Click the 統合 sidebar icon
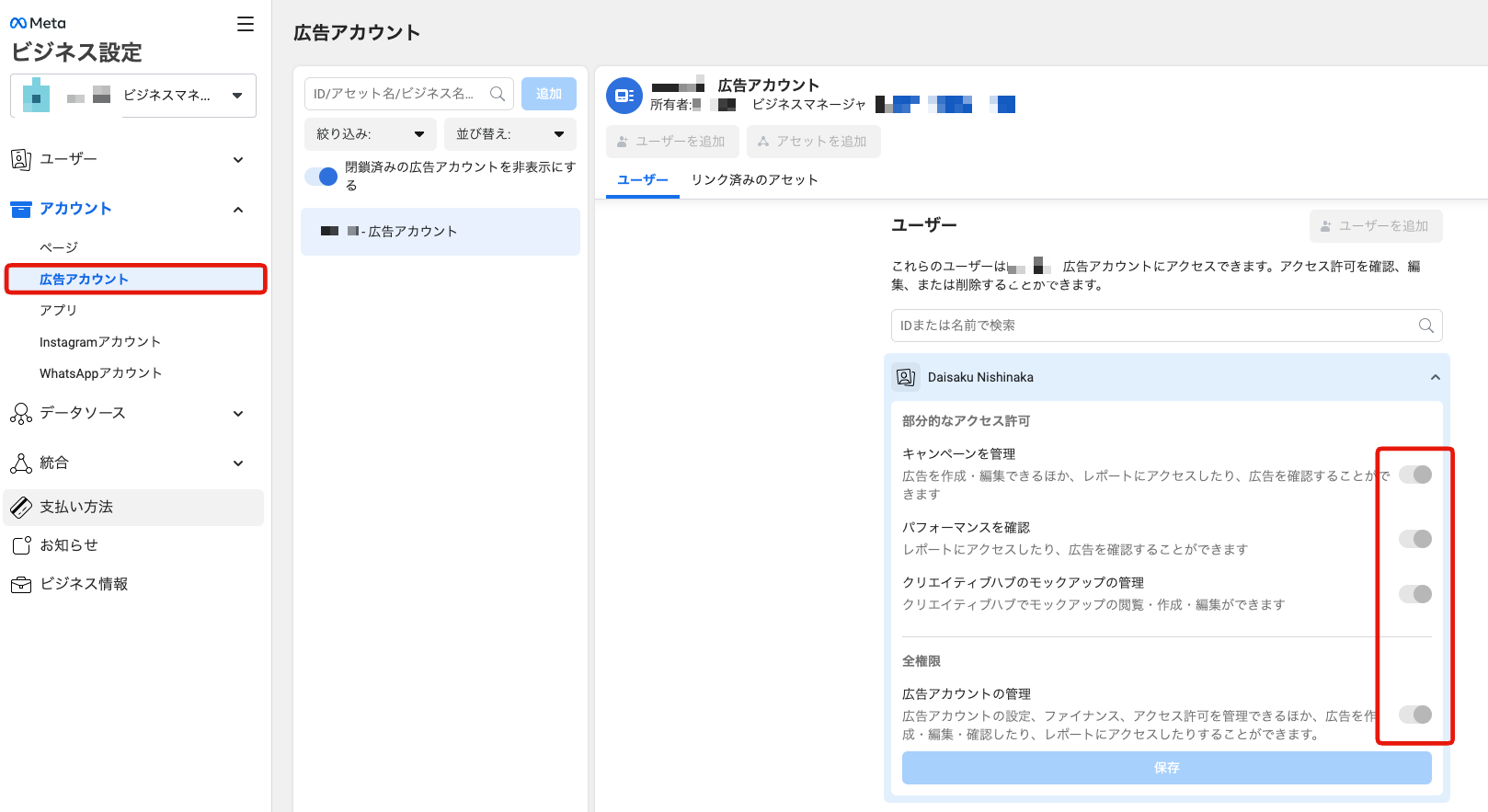1488x812 pixels. point(20,463)
